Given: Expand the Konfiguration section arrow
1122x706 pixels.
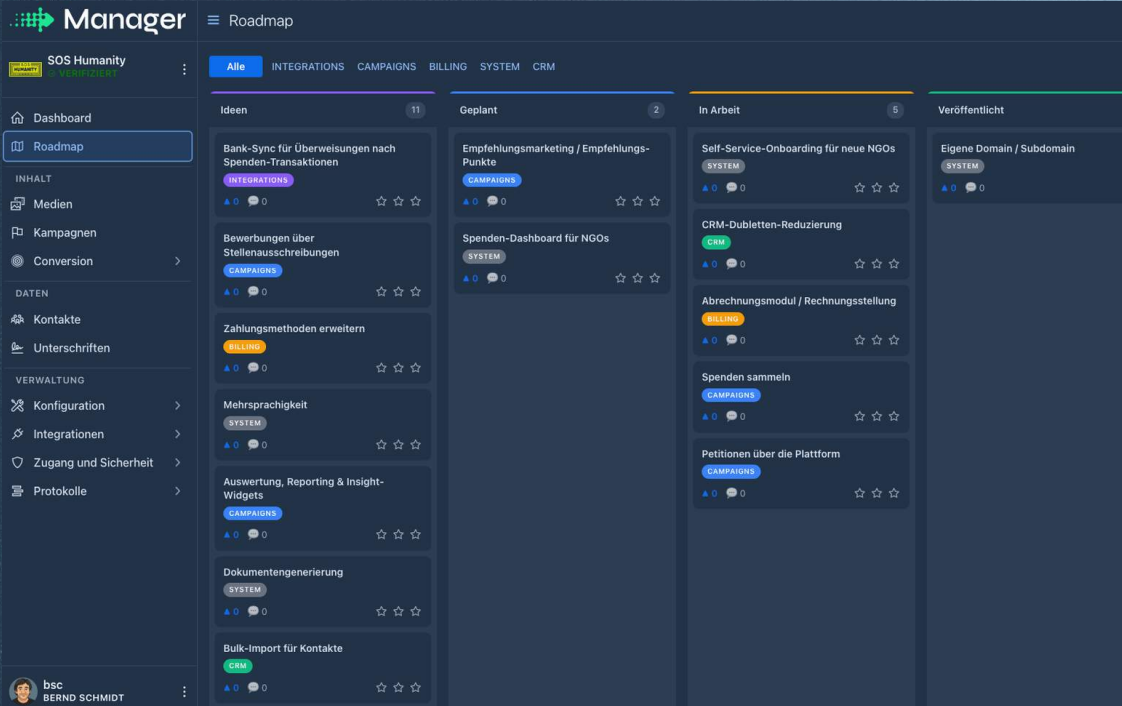Looking at the screenshot, I should (177, 406).
